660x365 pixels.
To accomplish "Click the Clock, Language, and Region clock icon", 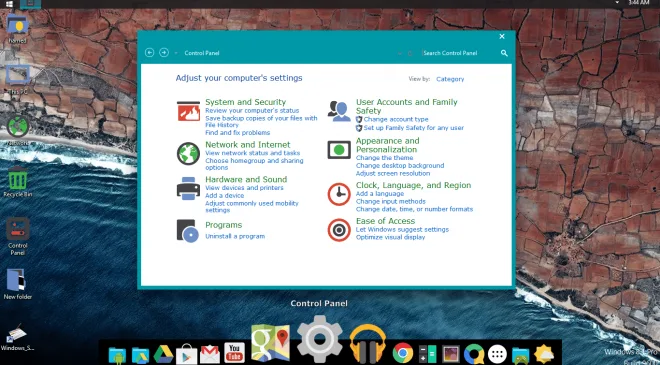I will click(x=339, y=194).
